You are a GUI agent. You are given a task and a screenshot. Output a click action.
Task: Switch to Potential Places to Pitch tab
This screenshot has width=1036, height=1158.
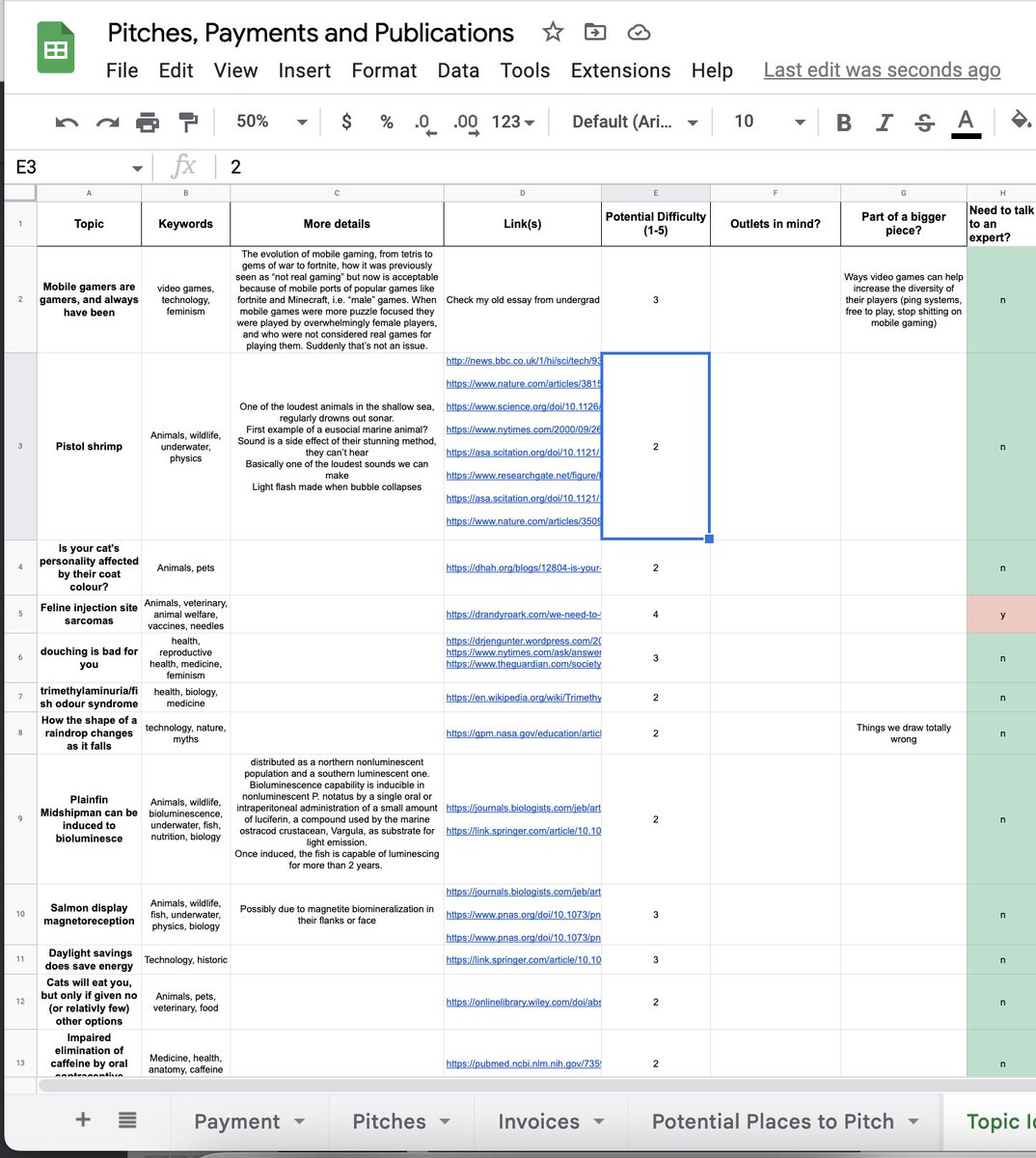pos(783,1121)
